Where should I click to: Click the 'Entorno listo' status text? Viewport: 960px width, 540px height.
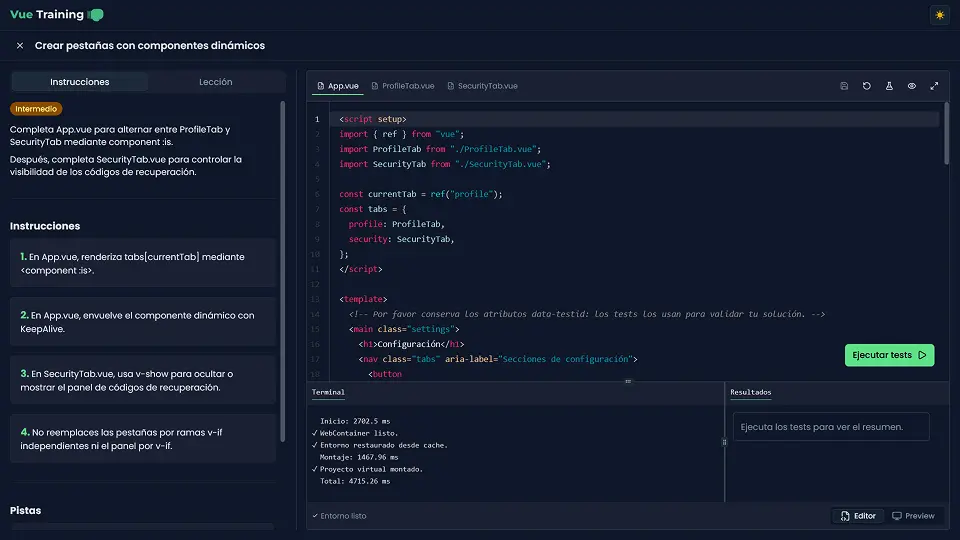(x=339, y=516)
